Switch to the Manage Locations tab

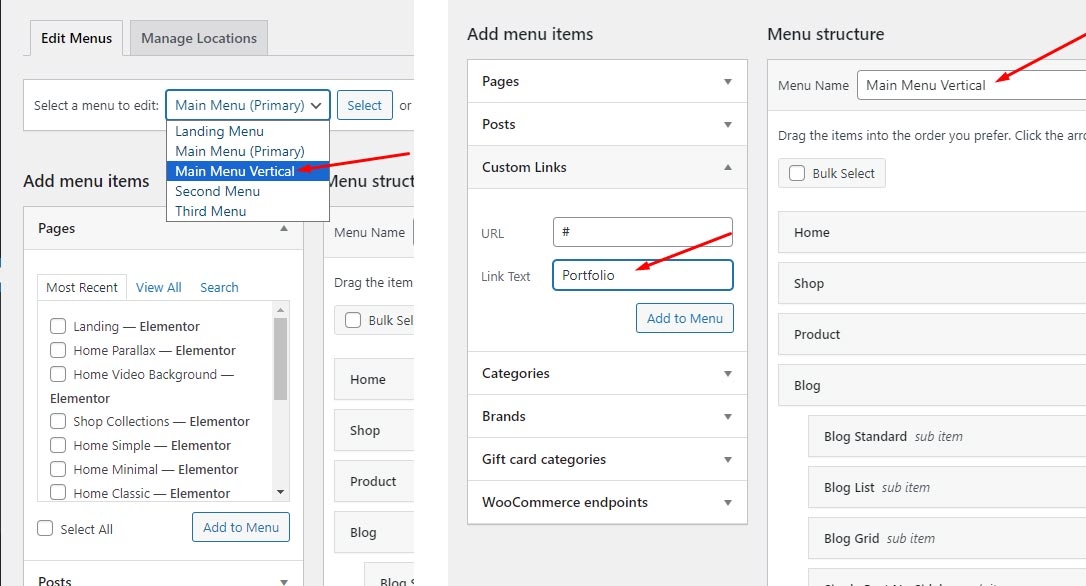coord(199,38)
